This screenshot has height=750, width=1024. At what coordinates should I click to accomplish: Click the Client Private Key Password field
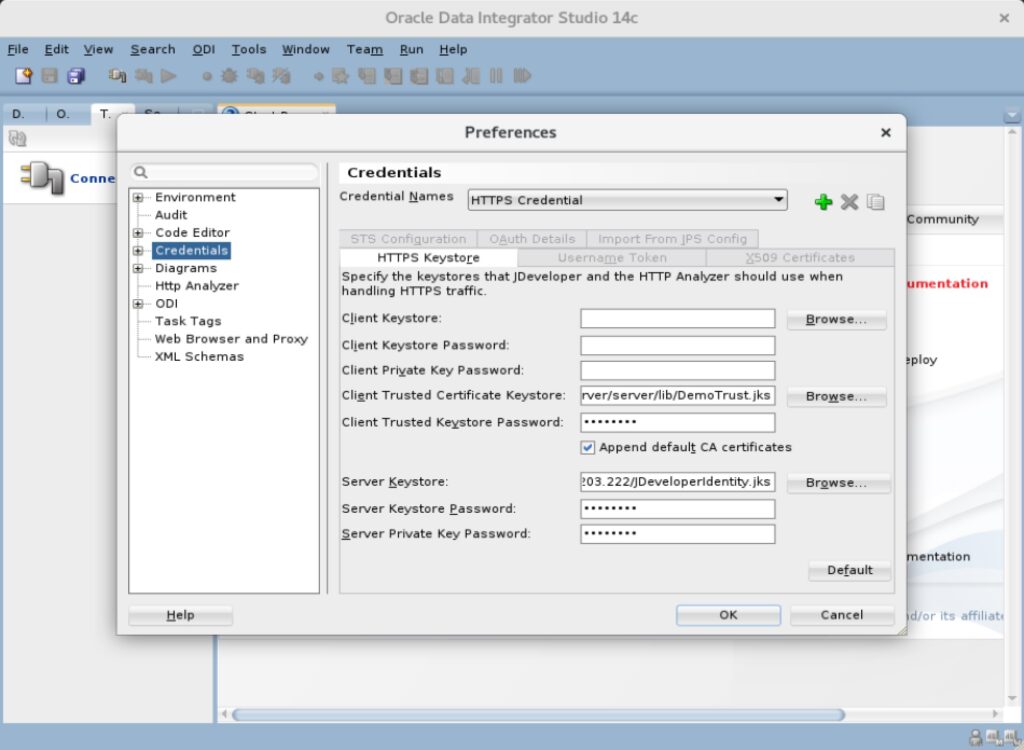[x=678, y=370]
